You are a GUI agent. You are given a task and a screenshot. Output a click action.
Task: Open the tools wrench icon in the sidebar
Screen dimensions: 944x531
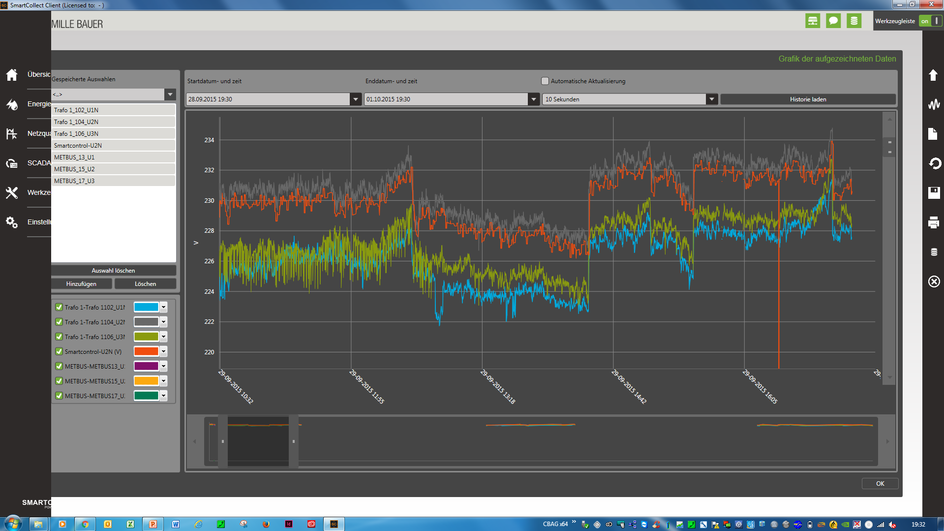[11, 193]
